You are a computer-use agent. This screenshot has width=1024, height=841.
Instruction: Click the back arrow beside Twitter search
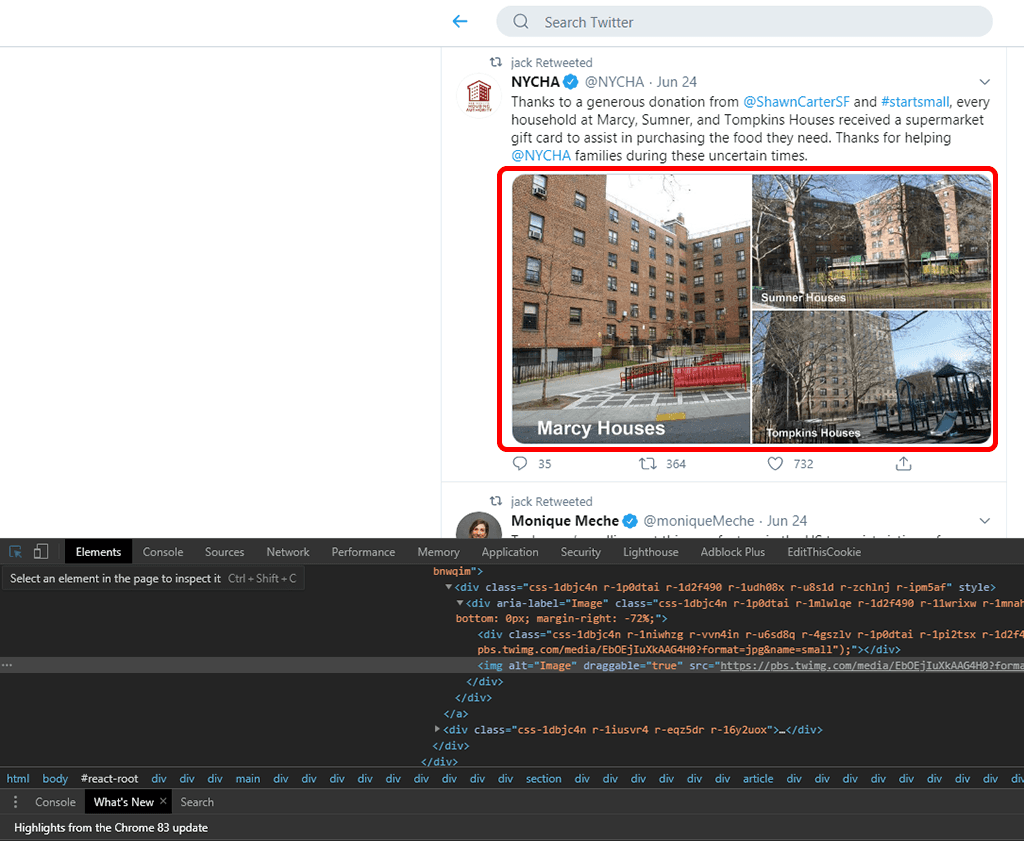[x=460, y=22]
